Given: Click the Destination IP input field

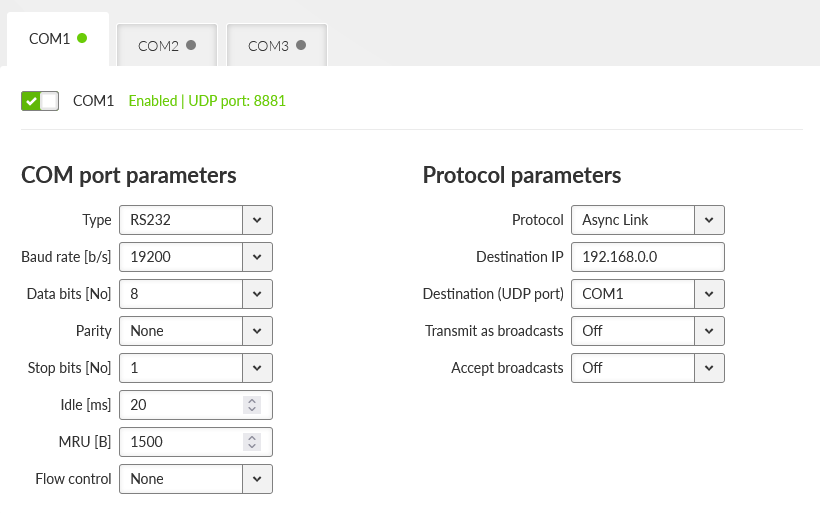Looking at the screenshot, I should click(647, 257).
